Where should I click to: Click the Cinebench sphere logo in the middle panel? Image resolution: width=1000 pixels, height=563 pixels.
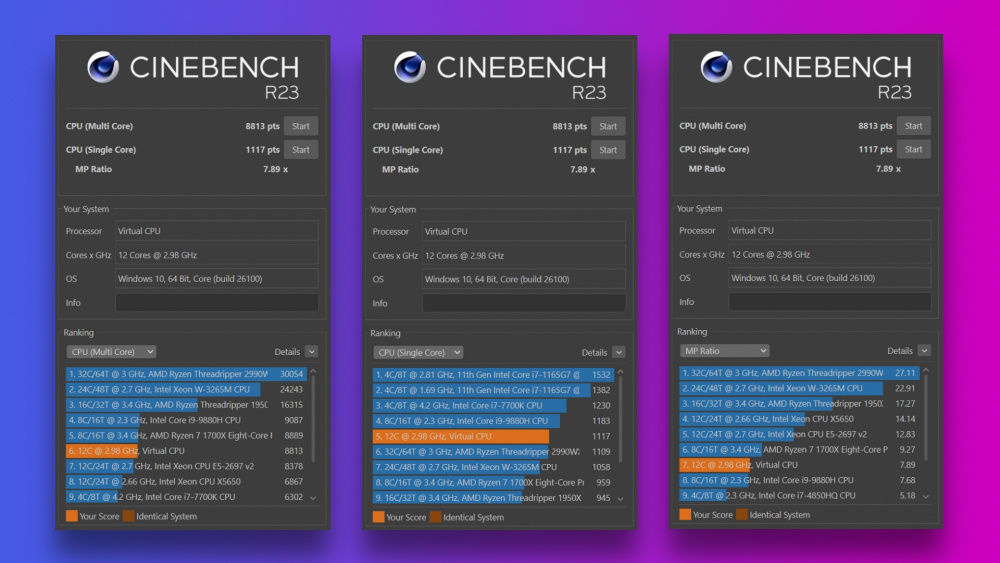410,67
